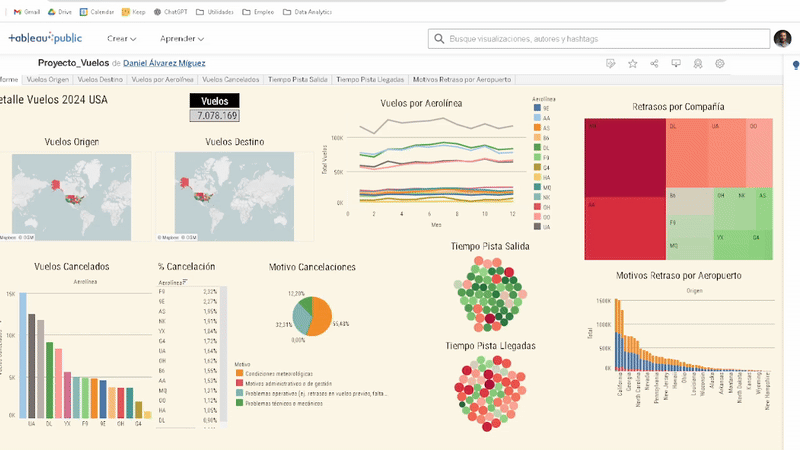Expand the Crear dropdown menu

coord(124,38)
